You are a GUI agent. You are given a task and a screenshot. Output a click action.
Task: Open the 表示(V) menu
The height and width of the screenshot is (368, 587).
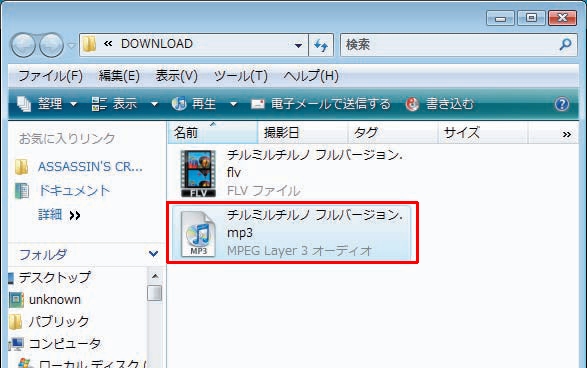click(x=176, y=76)
